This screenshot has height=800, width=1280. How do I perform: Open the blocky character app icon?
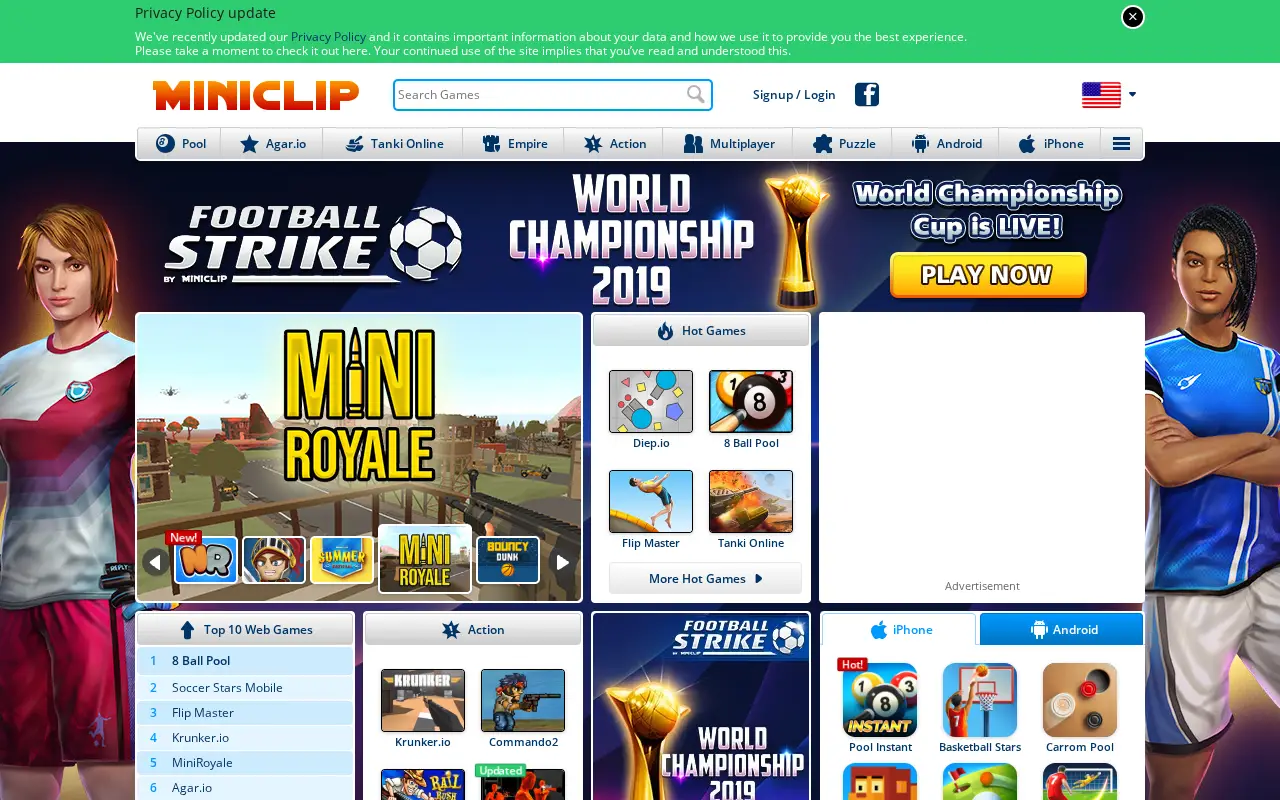click(880, 782)
